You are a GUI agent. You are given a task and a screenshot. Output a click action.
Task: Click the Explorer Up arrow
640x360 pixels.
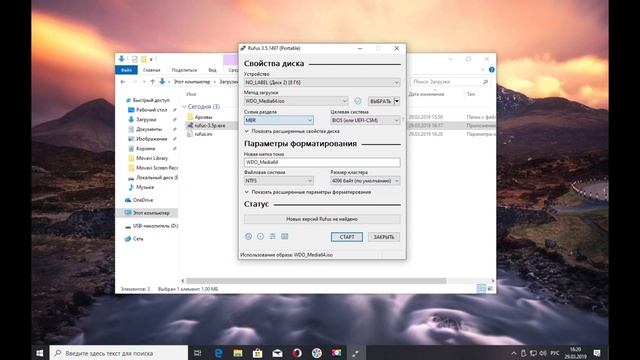[x=152, y=82]
